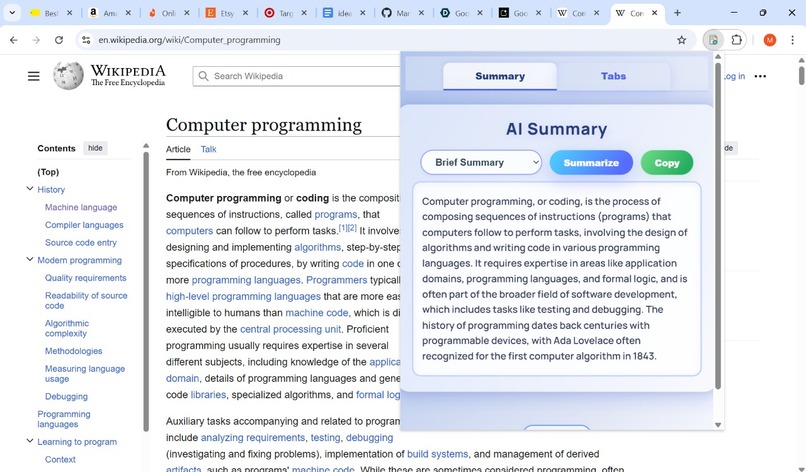806x472 pixels.
Task: Go forward to the next page
Action: [36, 40]
